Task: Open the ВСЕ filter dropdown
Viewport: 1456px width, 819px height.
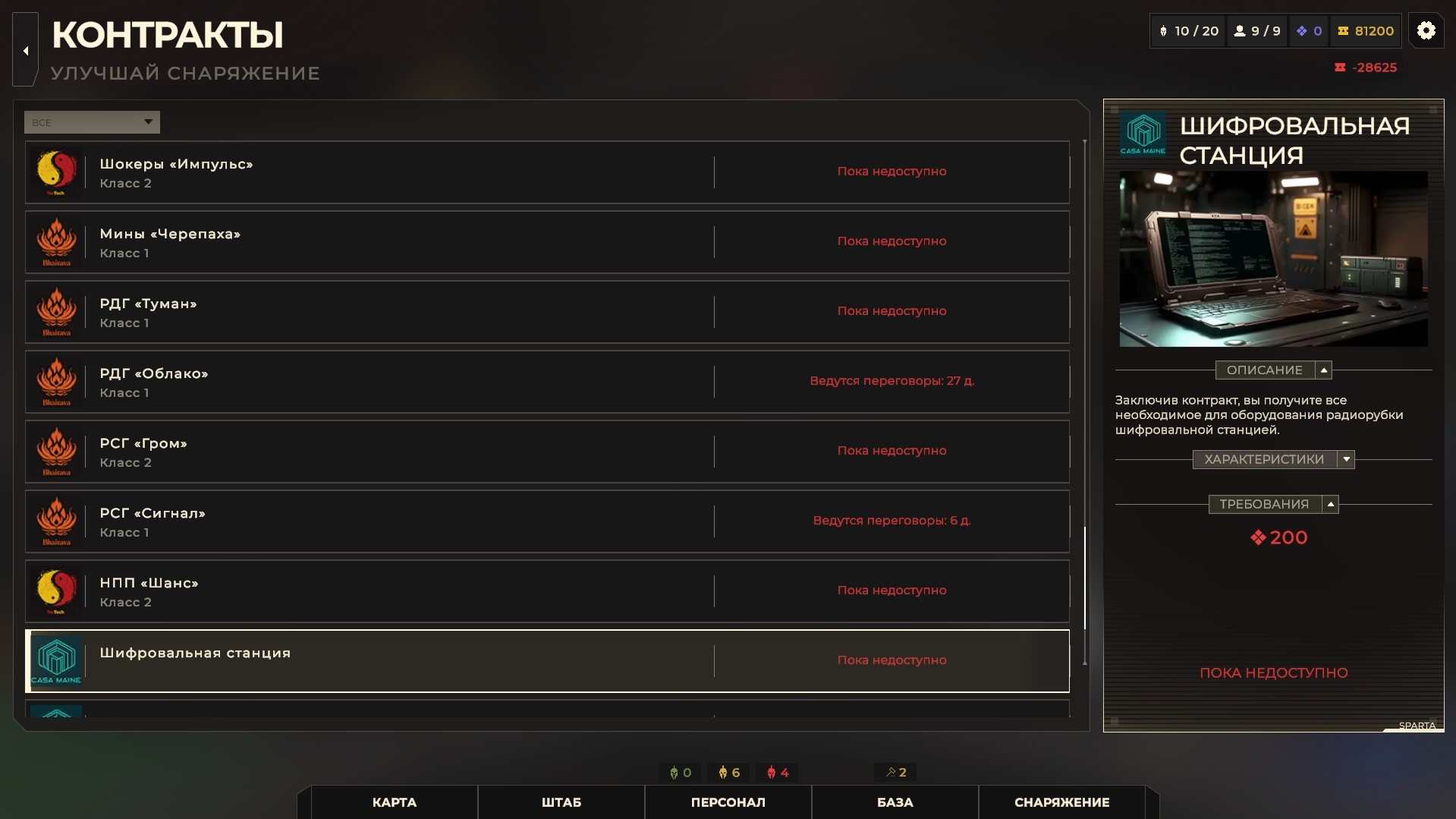Action: [x=92, y=122]
